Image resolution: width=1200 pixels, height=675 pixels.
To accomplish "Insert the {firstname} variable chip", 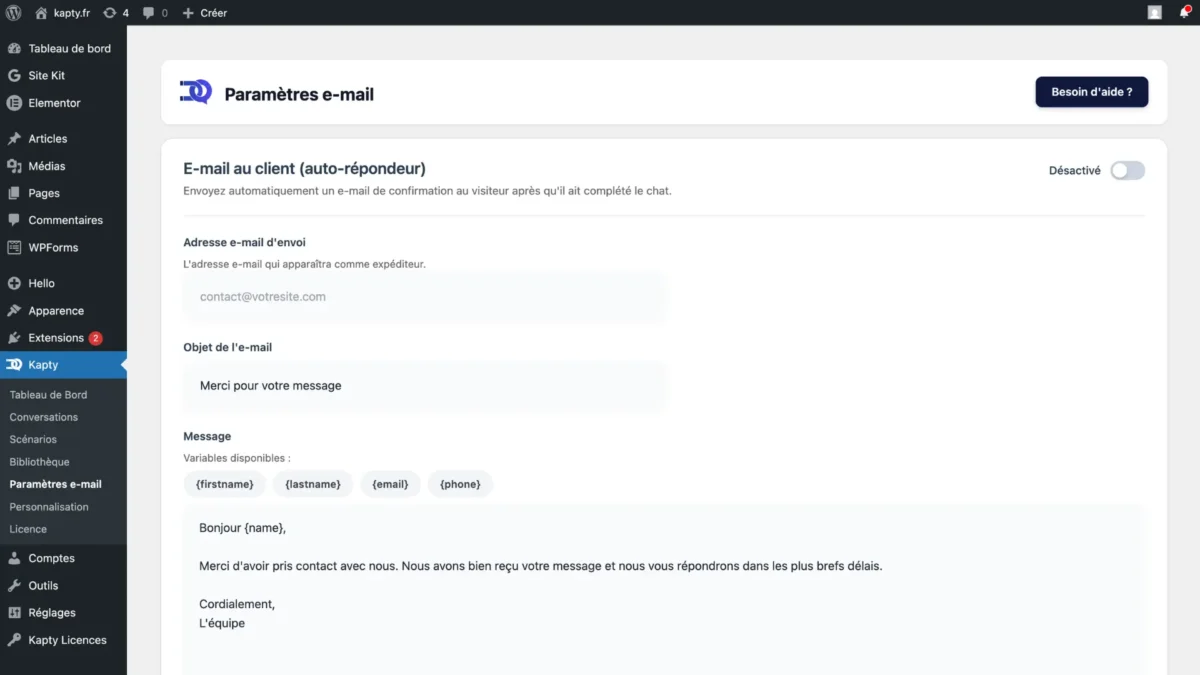I will [224, 484].
